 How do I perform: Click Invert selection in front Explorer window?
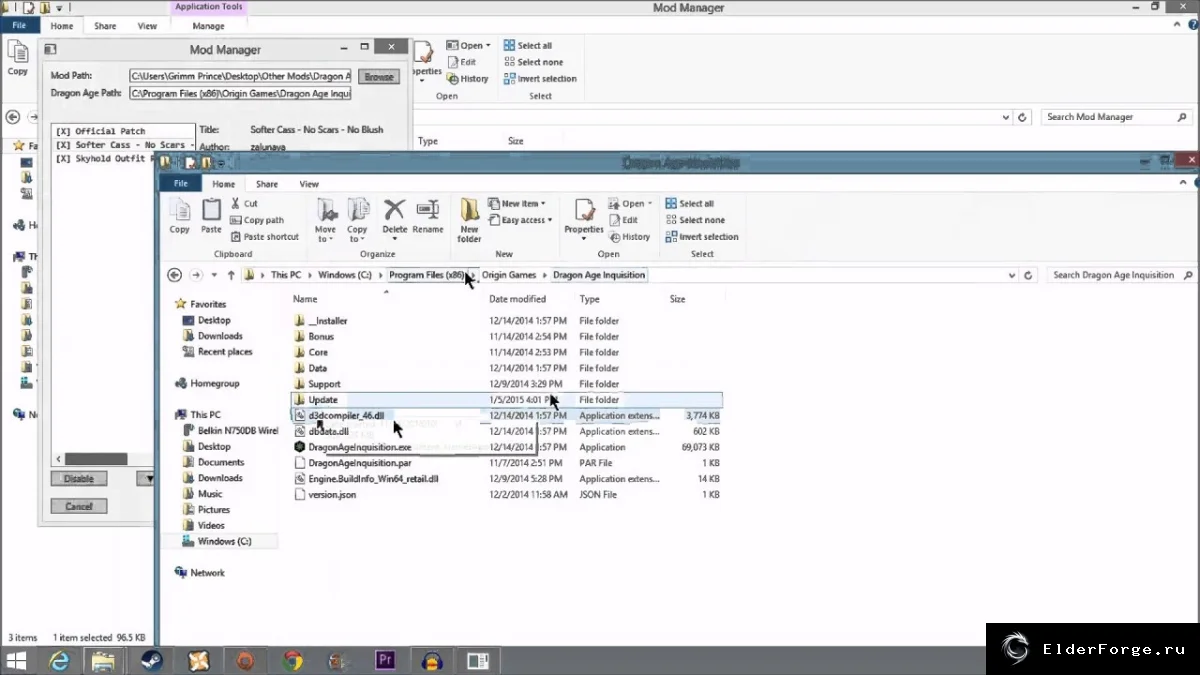tap(701, 237)
